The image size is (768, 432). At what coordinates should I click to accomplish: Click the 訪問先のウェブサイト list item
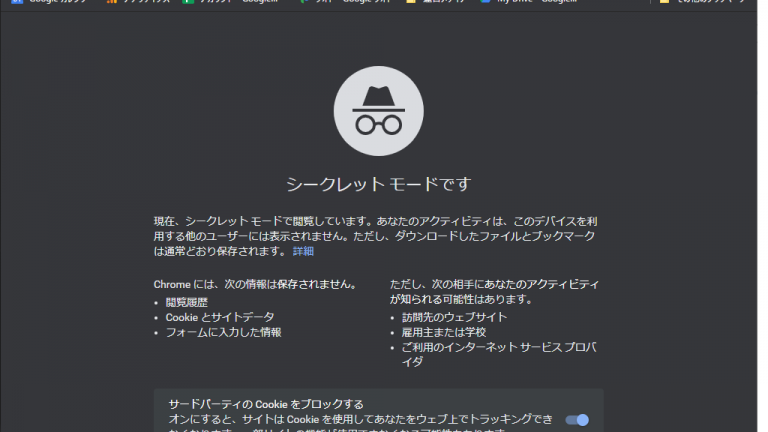click(x=455, y=317)
